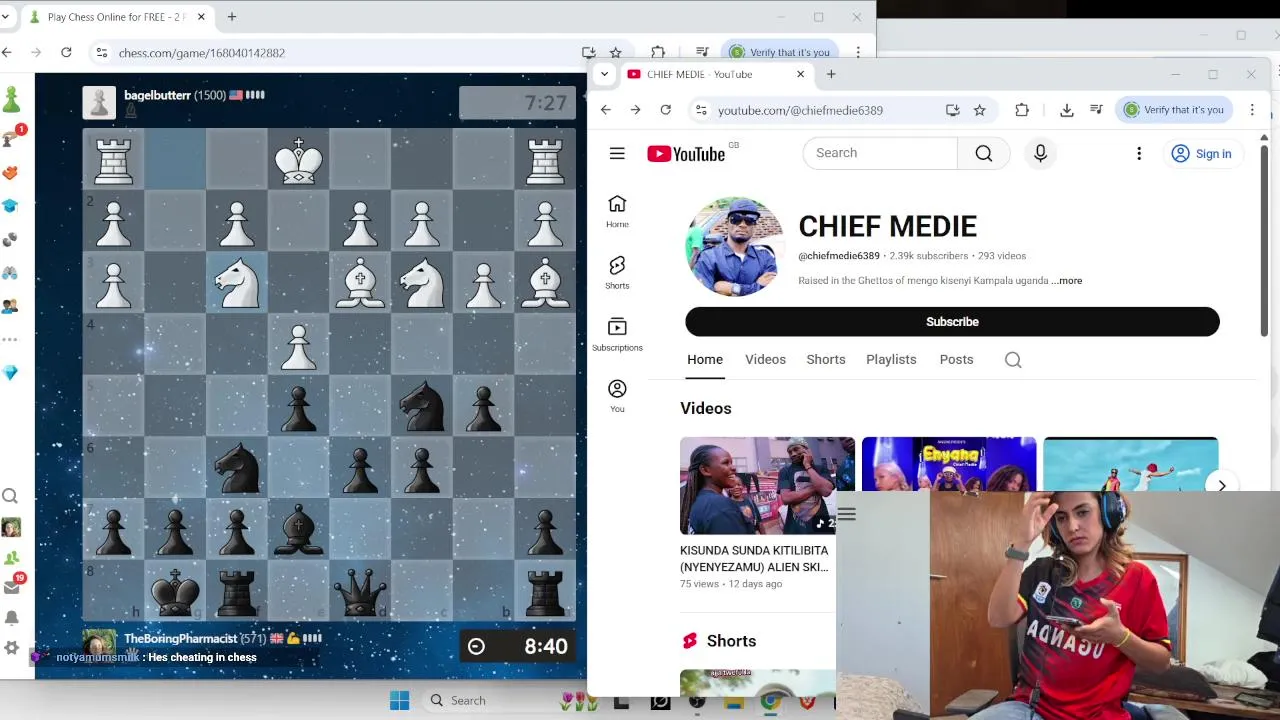Switch to channel Playlists tab
This screenshot has width=1280, height=720.
(x=891, y=360)
